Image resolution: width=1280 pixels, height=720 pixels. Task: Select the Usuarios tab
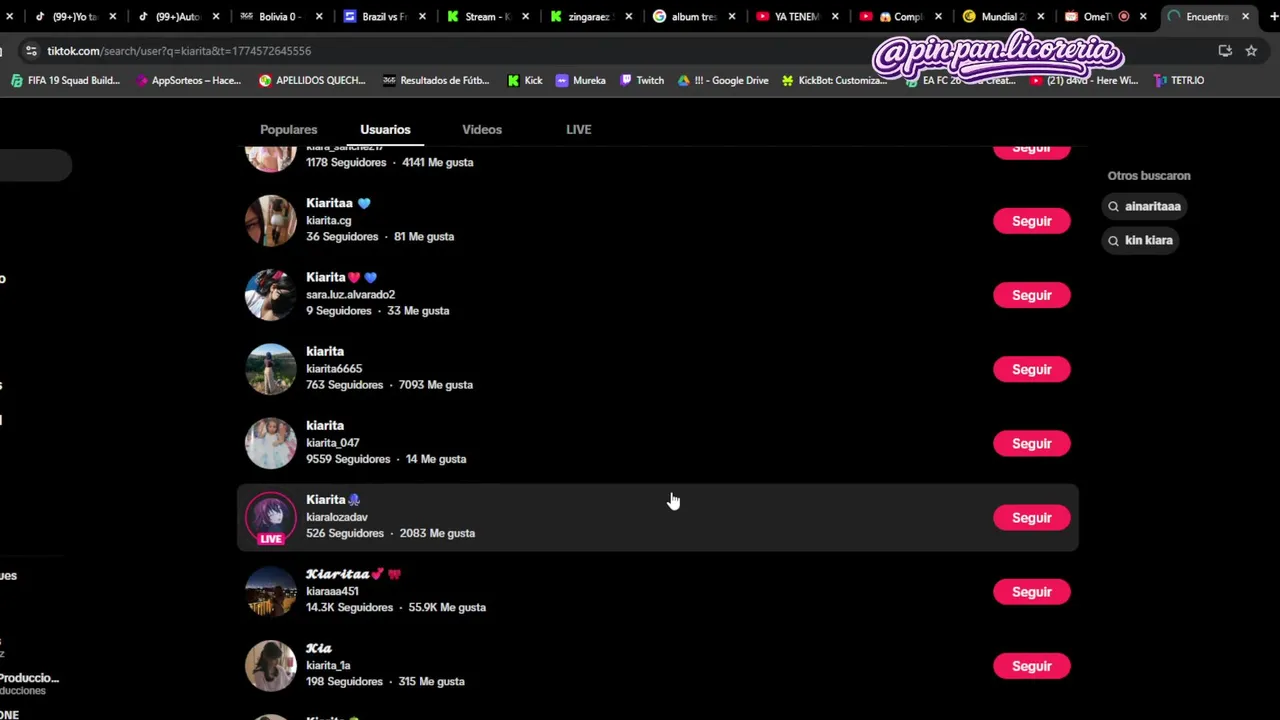[x=385, y=129]
